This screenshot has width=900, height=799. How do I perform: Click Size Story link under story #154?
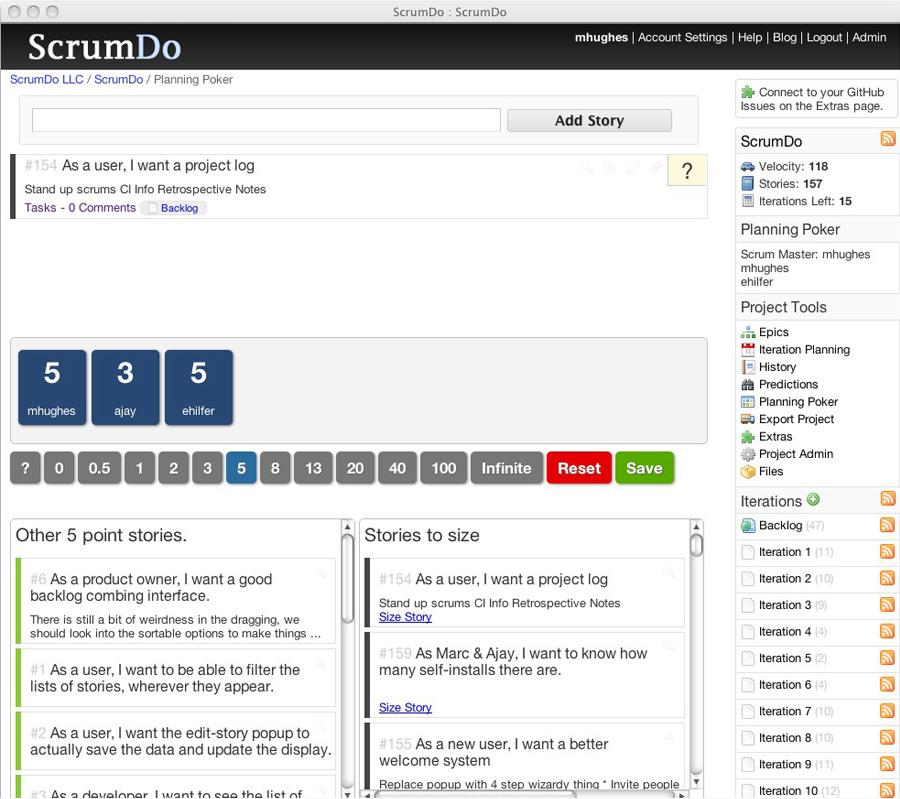405,617
